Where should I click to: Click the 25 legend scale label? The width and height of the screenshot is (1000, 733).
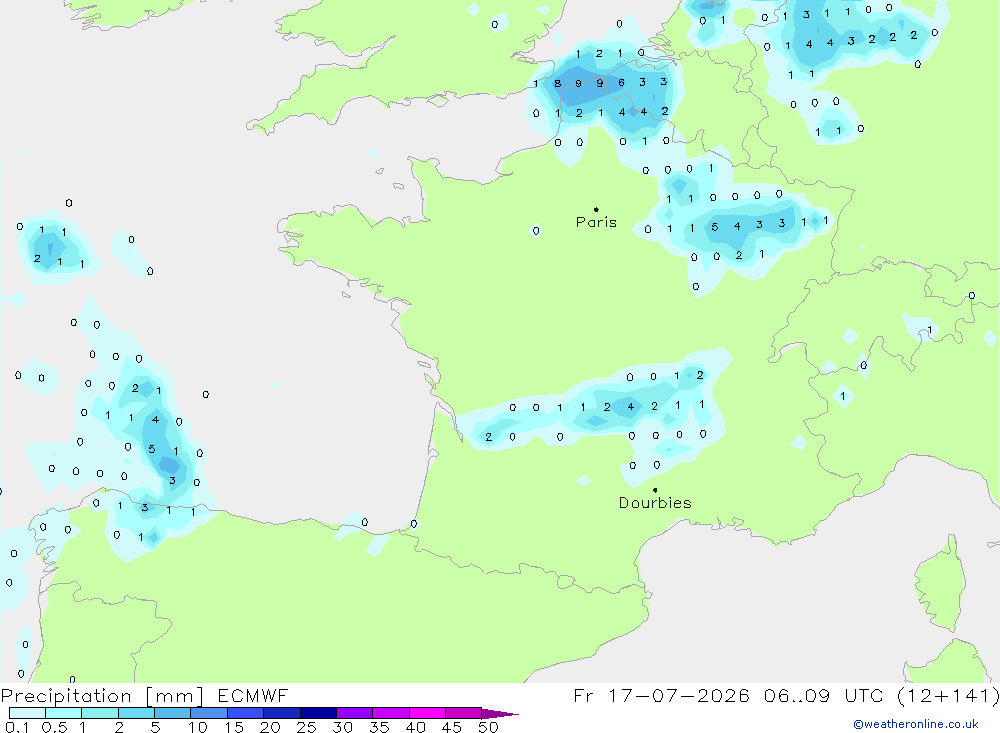[x=306, y=727]
